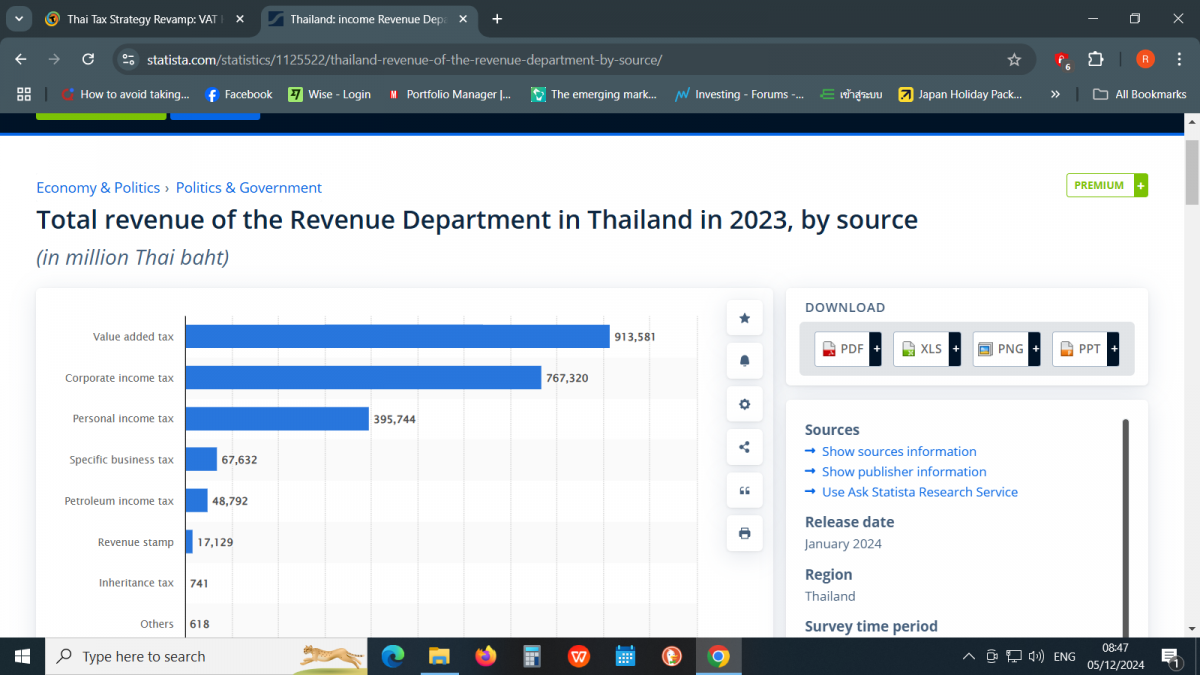Expand hidden bookmarks with chevron
Image resolution: width=1200 pixels, height=675 pixels.
(1055, 94)
